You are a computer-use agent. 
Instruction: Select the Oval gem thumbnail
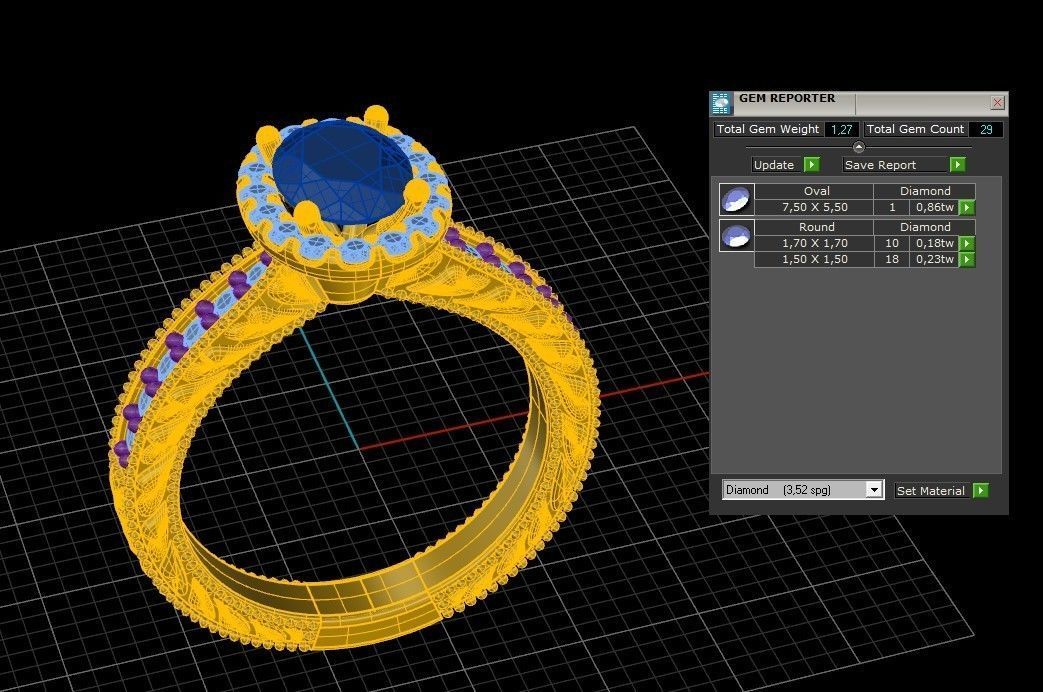pos(736,199)
